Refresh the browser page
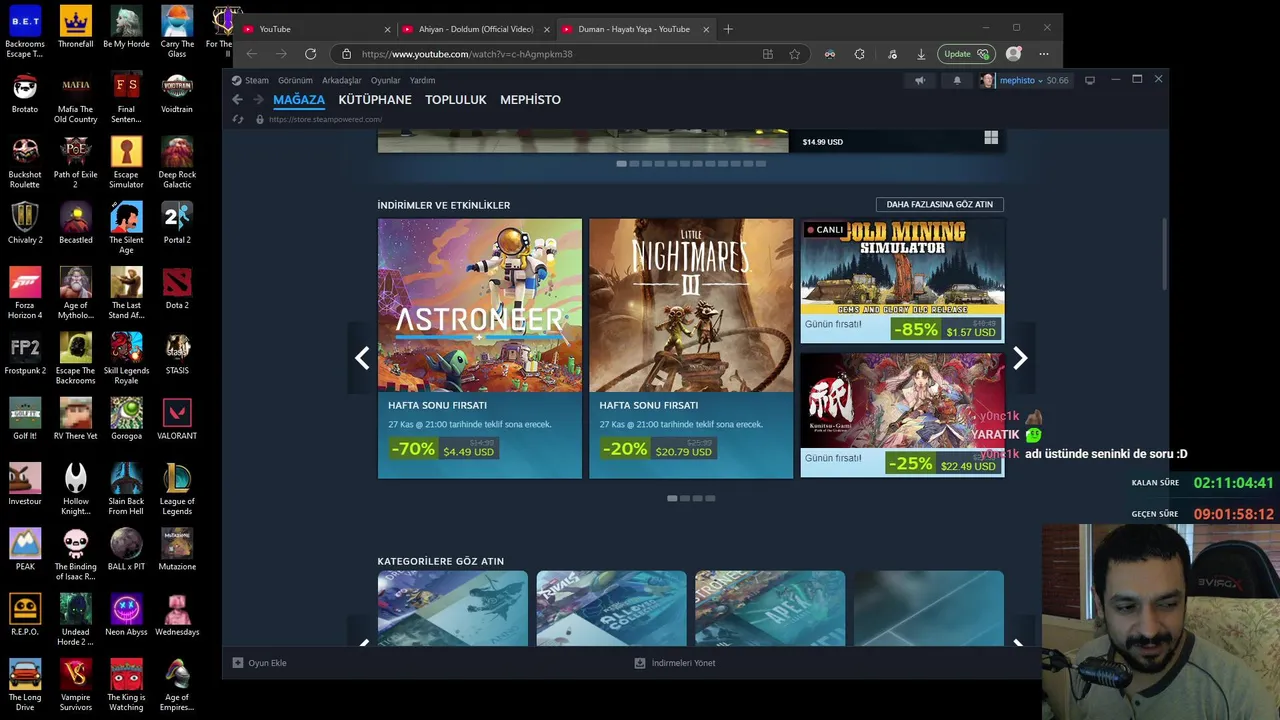Viewport: 1280px width, 720px height. coord(311,54)
